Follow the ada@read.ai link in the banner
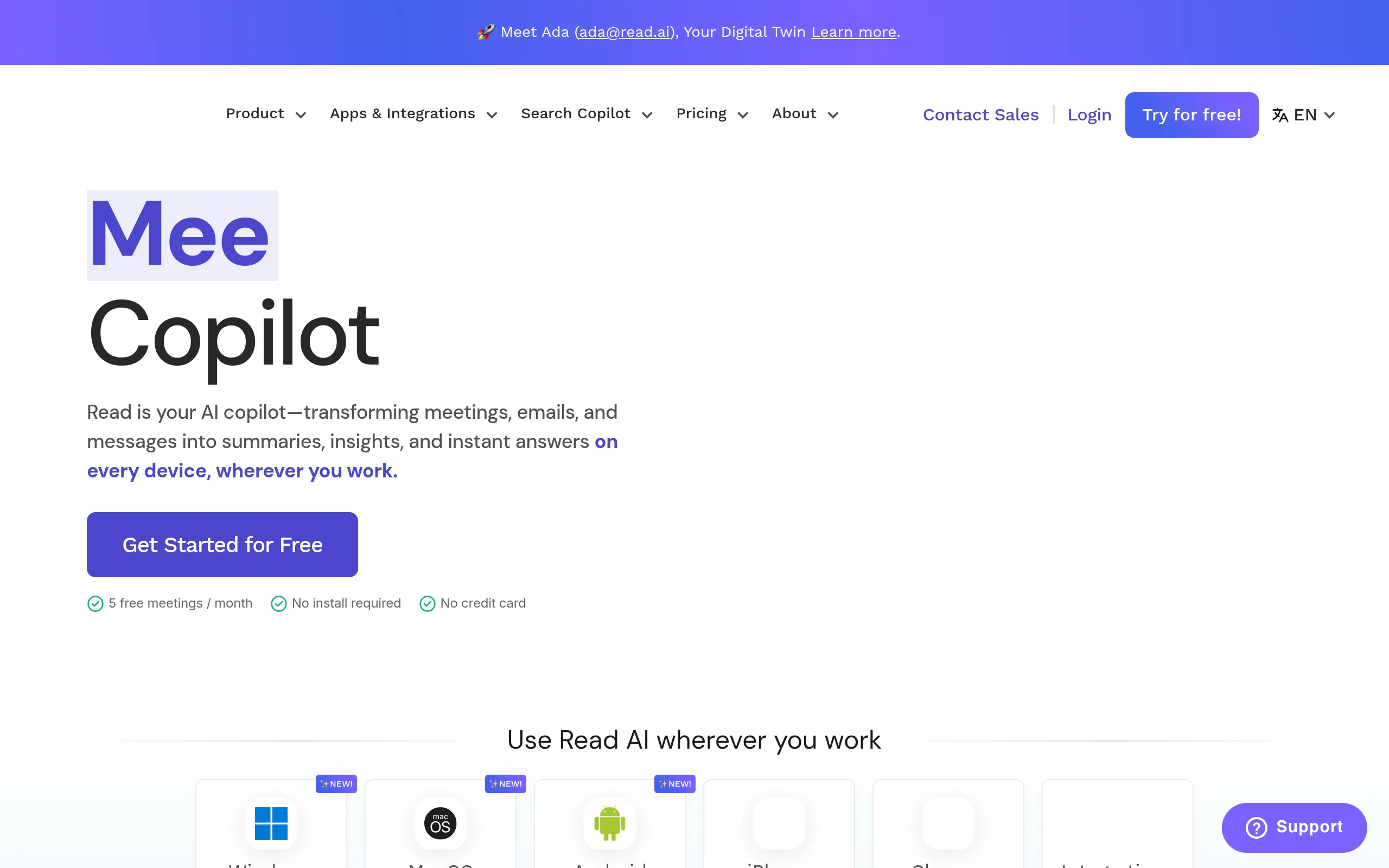The image size is (1389, 868). 625,32
